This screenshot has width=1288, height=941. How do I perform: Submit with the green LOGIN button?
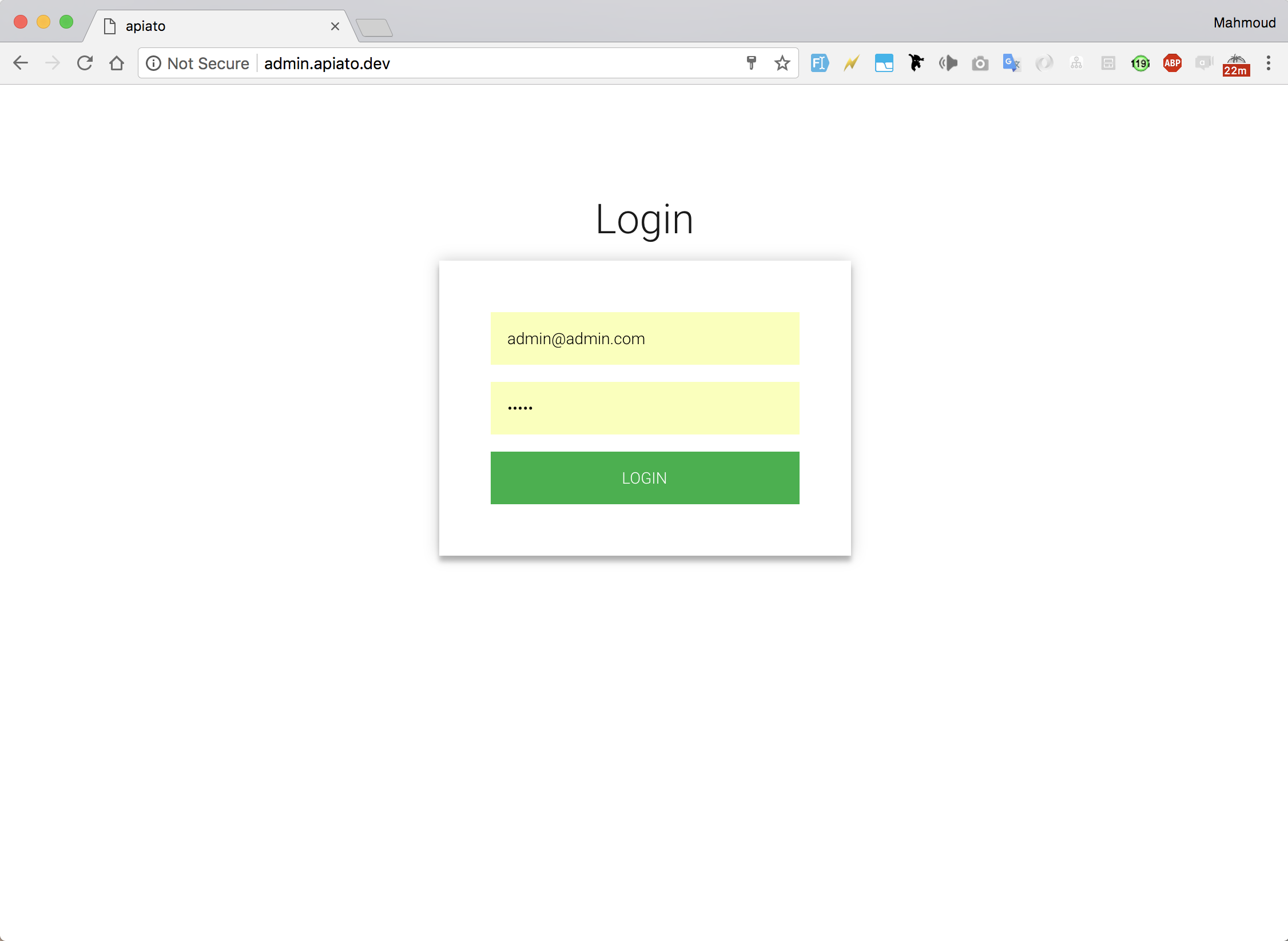[645, 478]
